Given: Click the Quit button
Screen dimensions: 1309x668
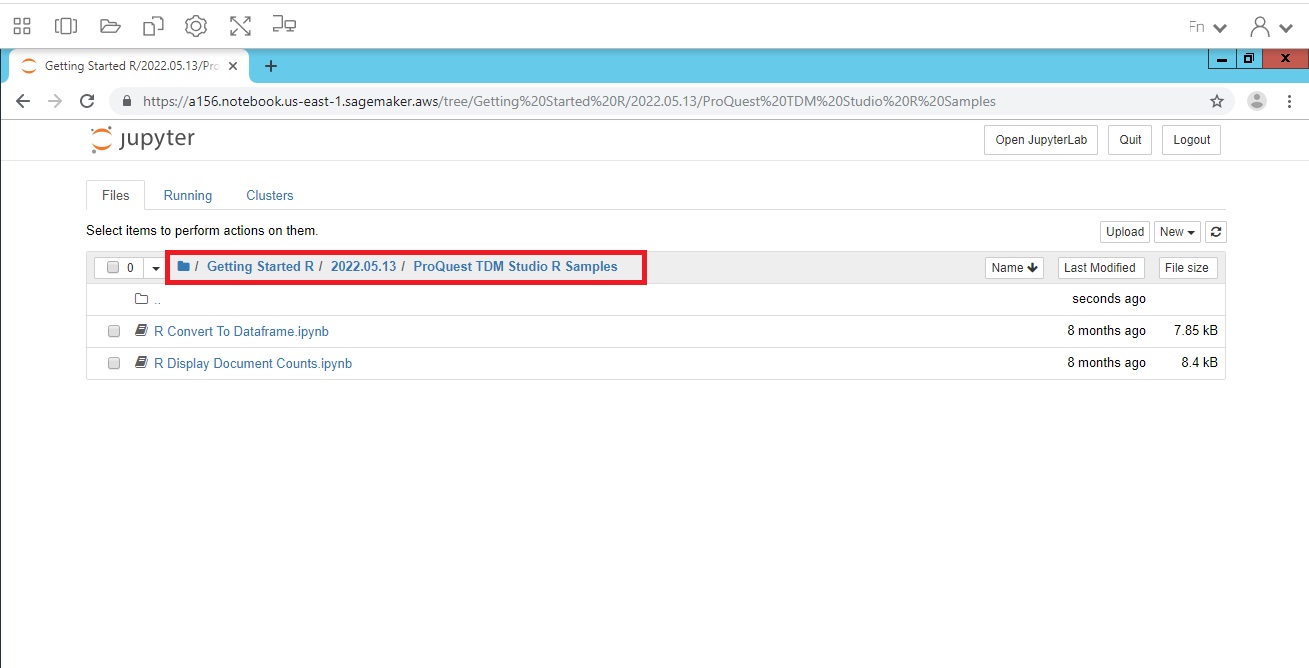Looking at the screenshot, I should click(1130, 140).
